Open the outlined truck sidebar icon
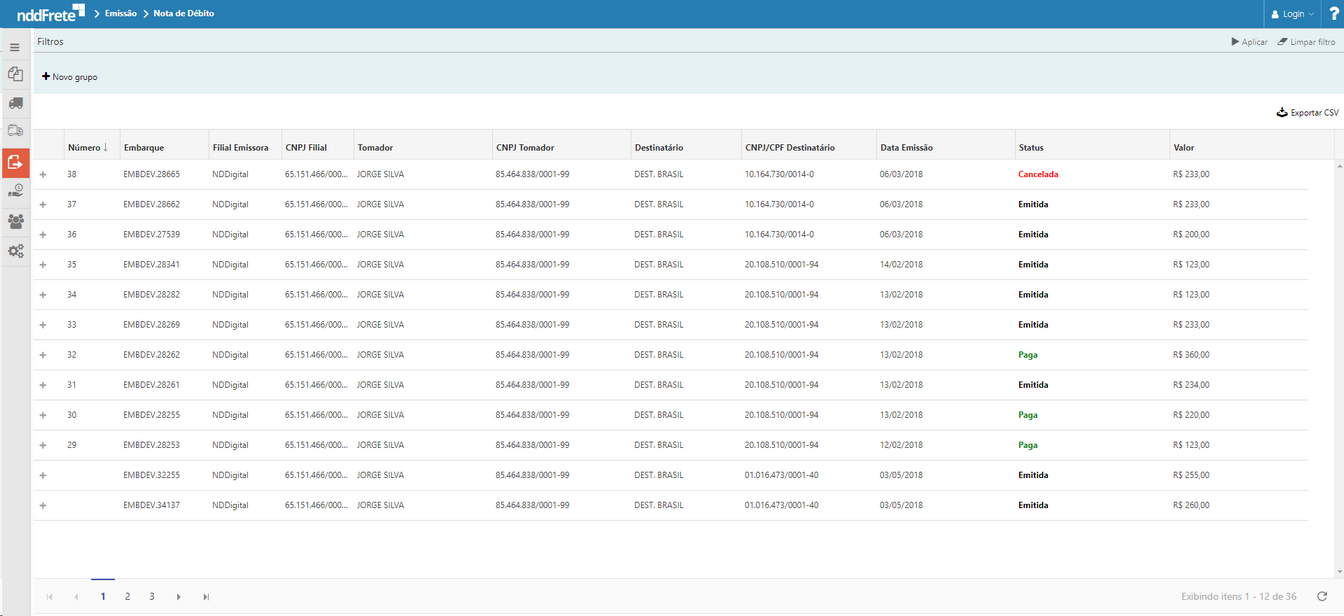1344x616 pixels. pyautogui.click(x=15, y=131)
